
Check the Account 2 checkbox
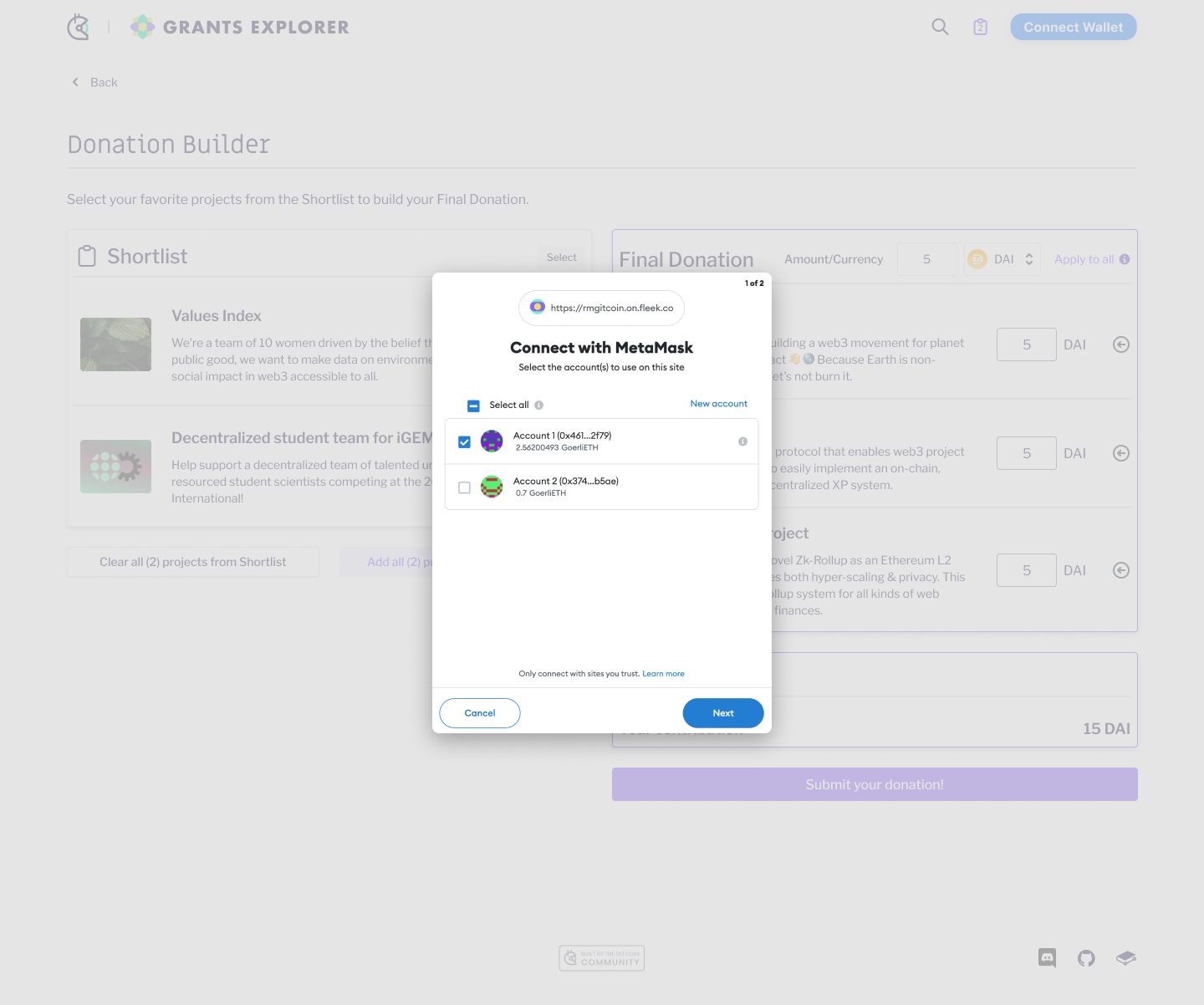click(465, 487)
